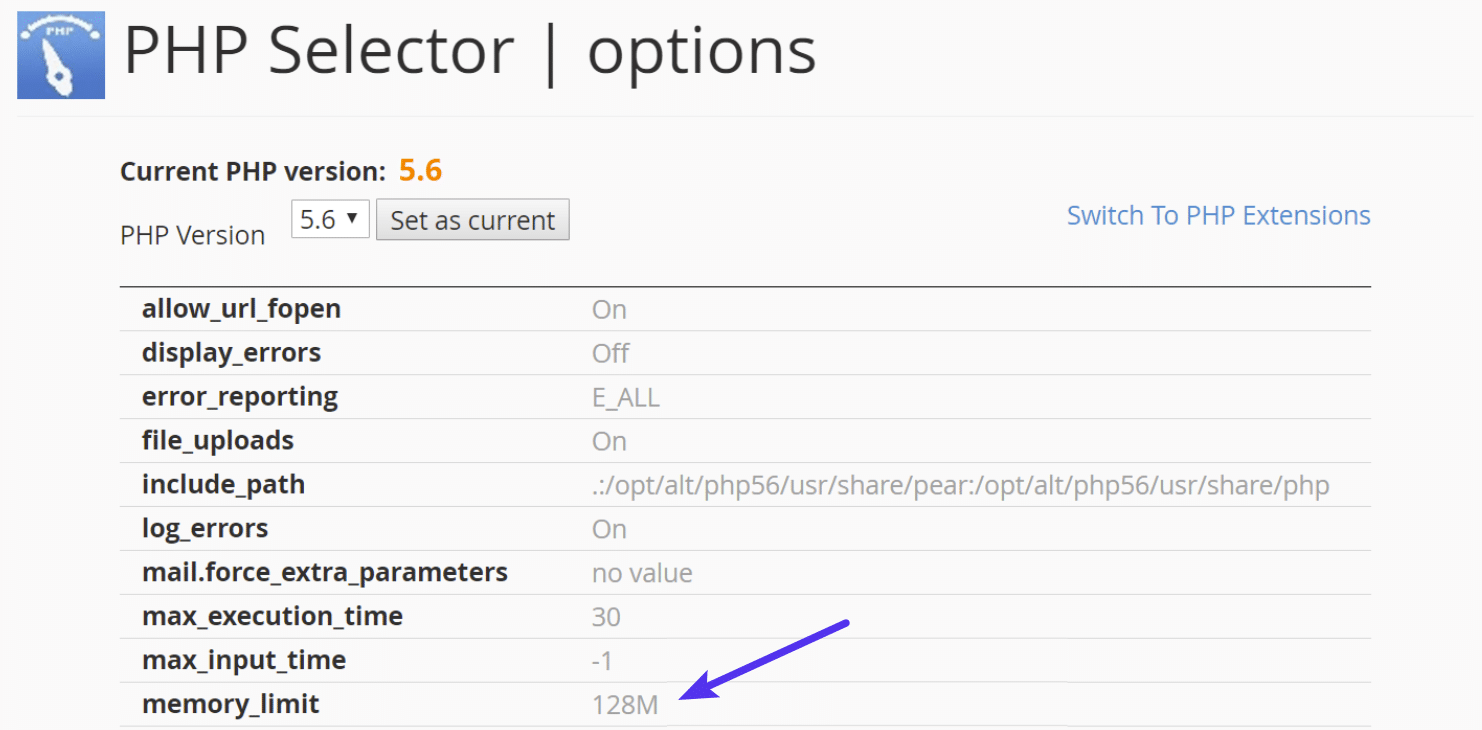Toggle allow_url_fopen setting

point(609,309)
